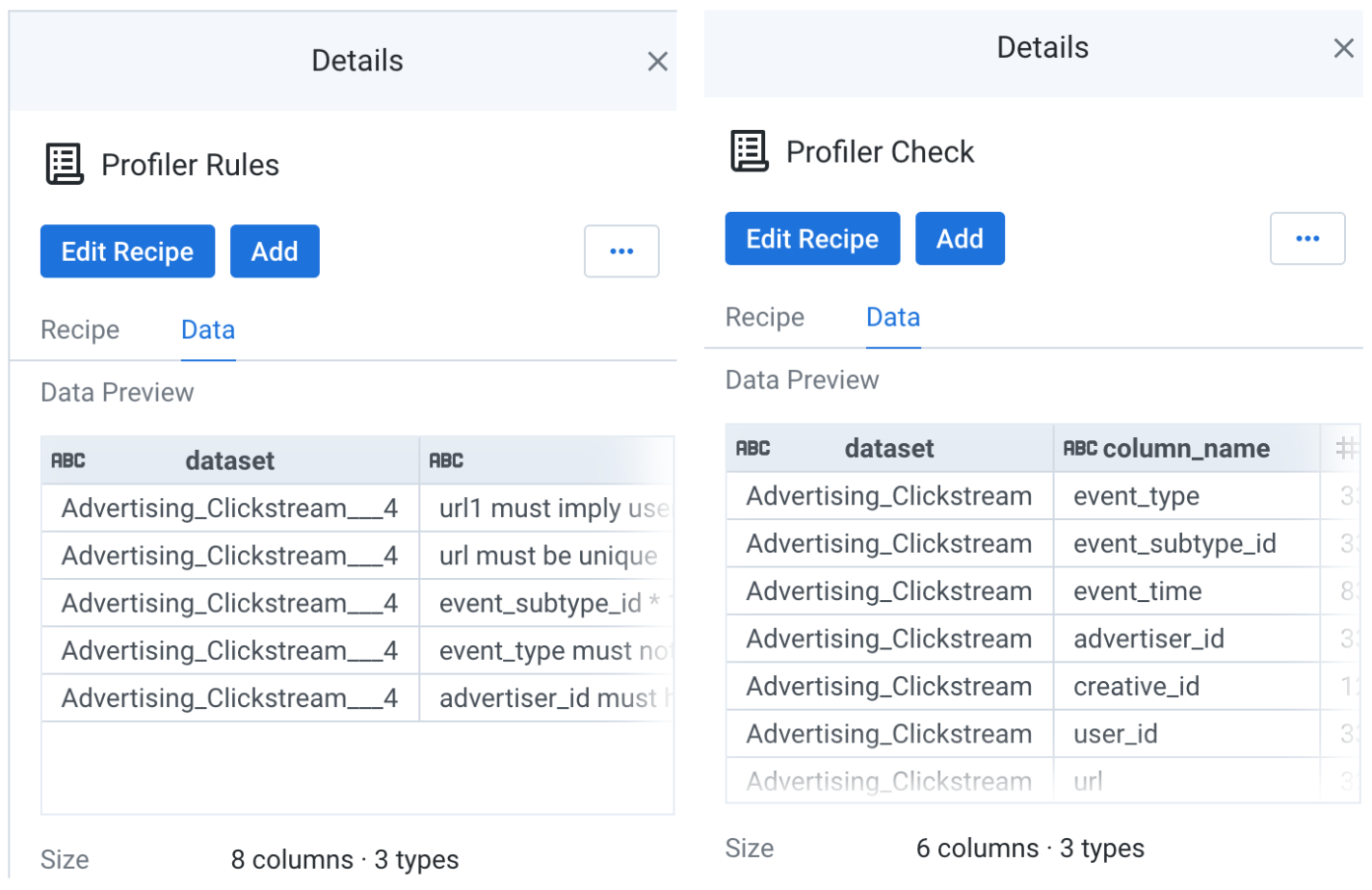Click the ABC icon on the second column header
Screen dimensions: 1372x890
tap(446, 460)
